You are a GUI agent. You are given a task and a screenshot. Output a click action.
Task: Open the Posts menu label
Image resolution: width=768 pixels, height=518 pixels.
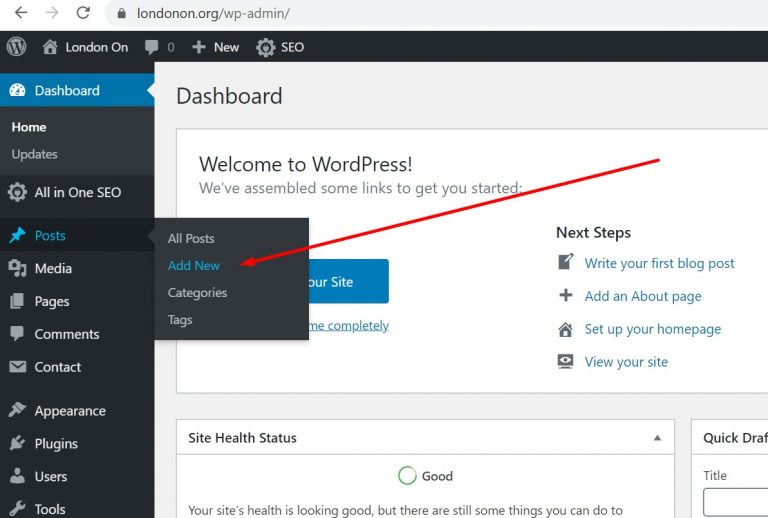(50, 235)
